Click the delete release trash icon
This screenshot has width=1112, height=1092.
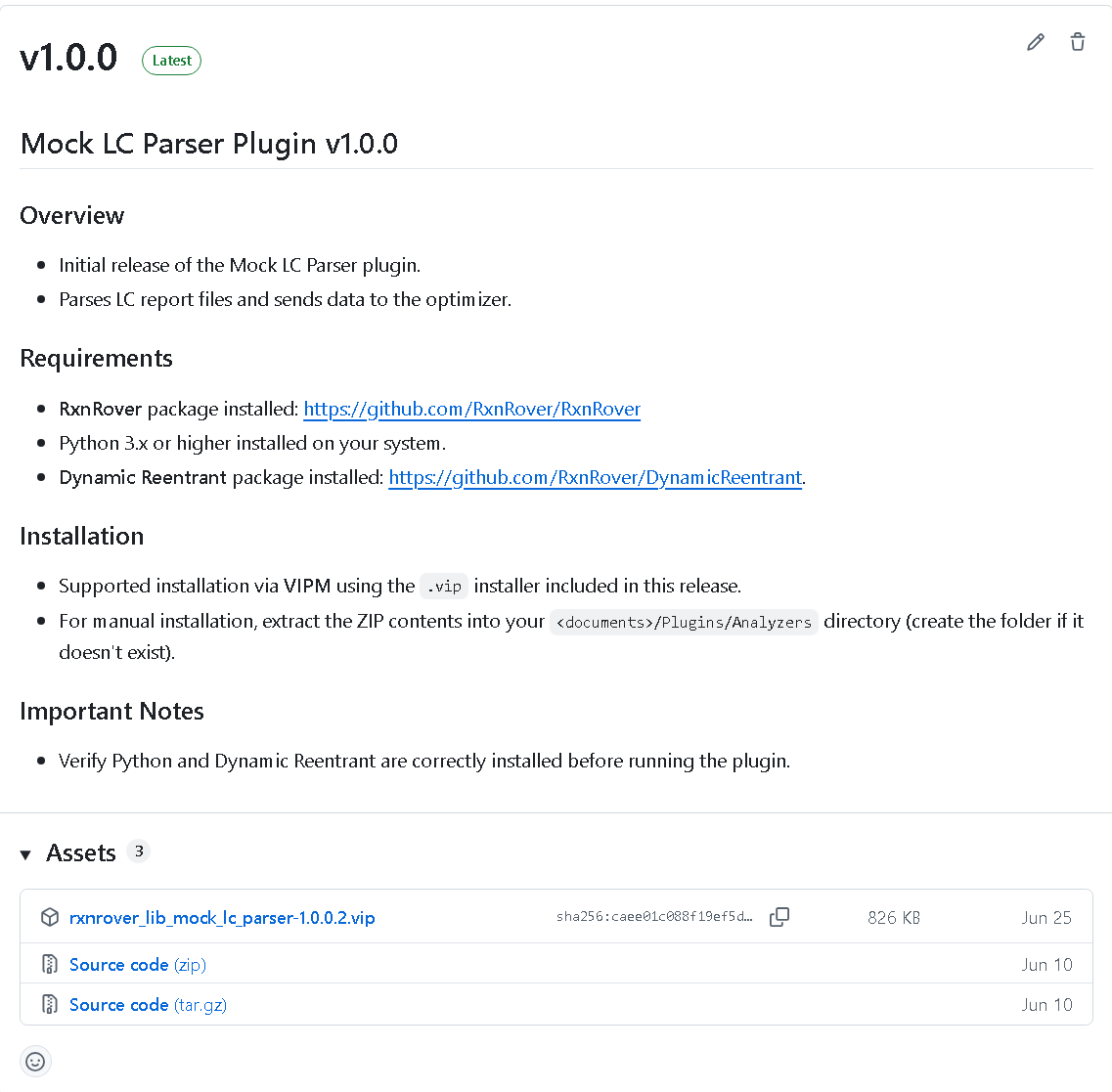coord(1078,42)
